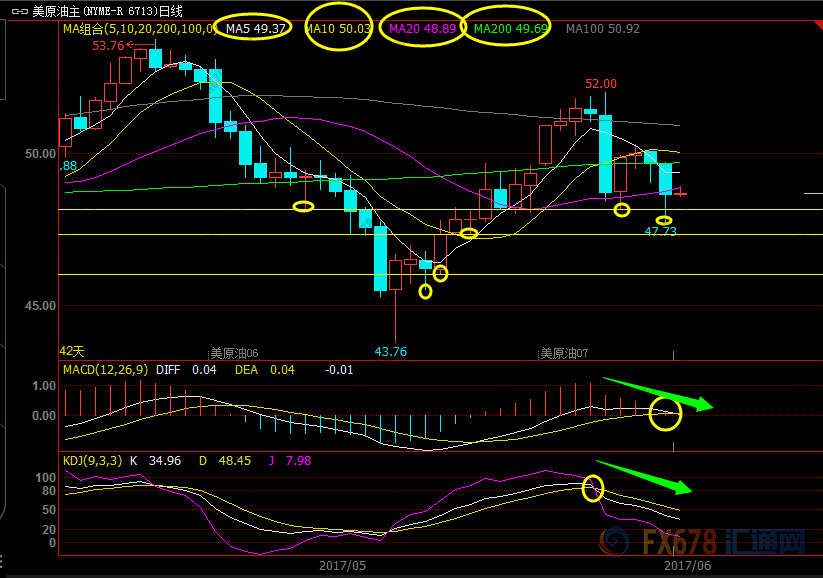
Task: Select the MA5 49.37 indicator label
Action: (x=257, y=29)
